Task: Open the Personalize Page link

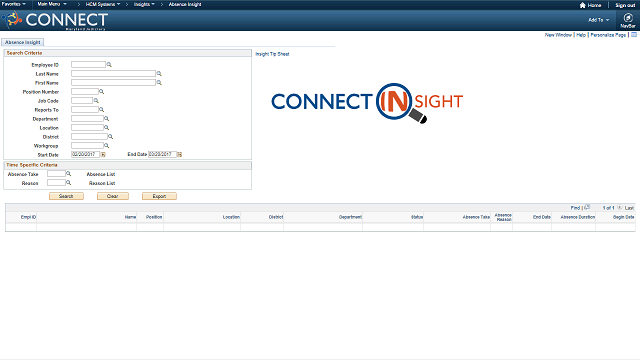Action: [x=608, y=35]
